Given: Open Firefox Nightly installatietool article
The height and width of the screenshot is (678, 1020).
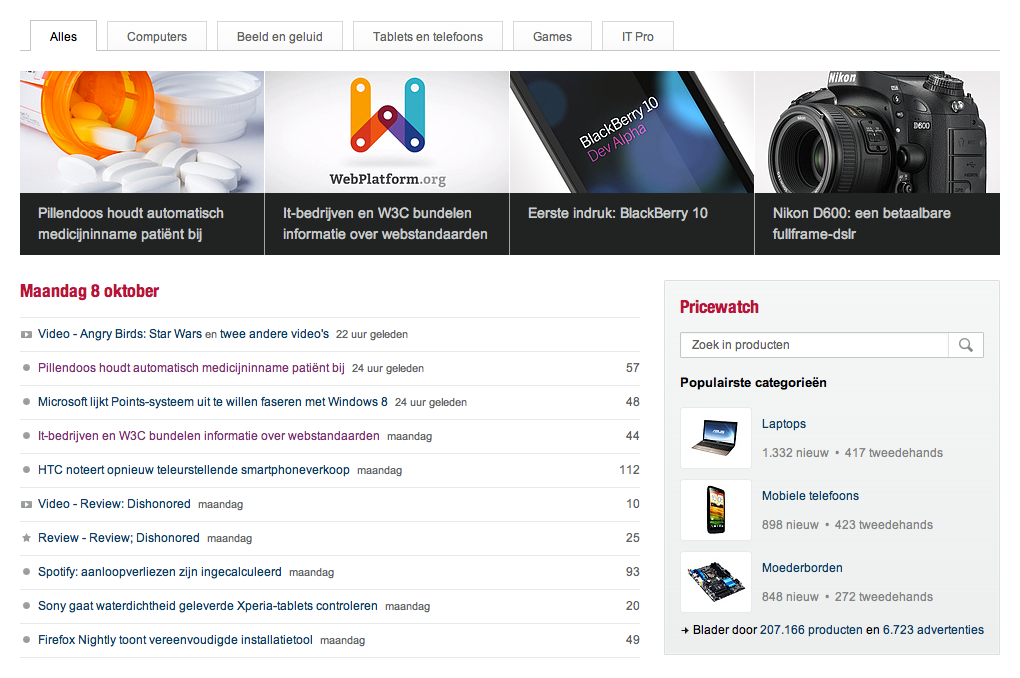Looking at the screenshot, I should coord(176,640).
